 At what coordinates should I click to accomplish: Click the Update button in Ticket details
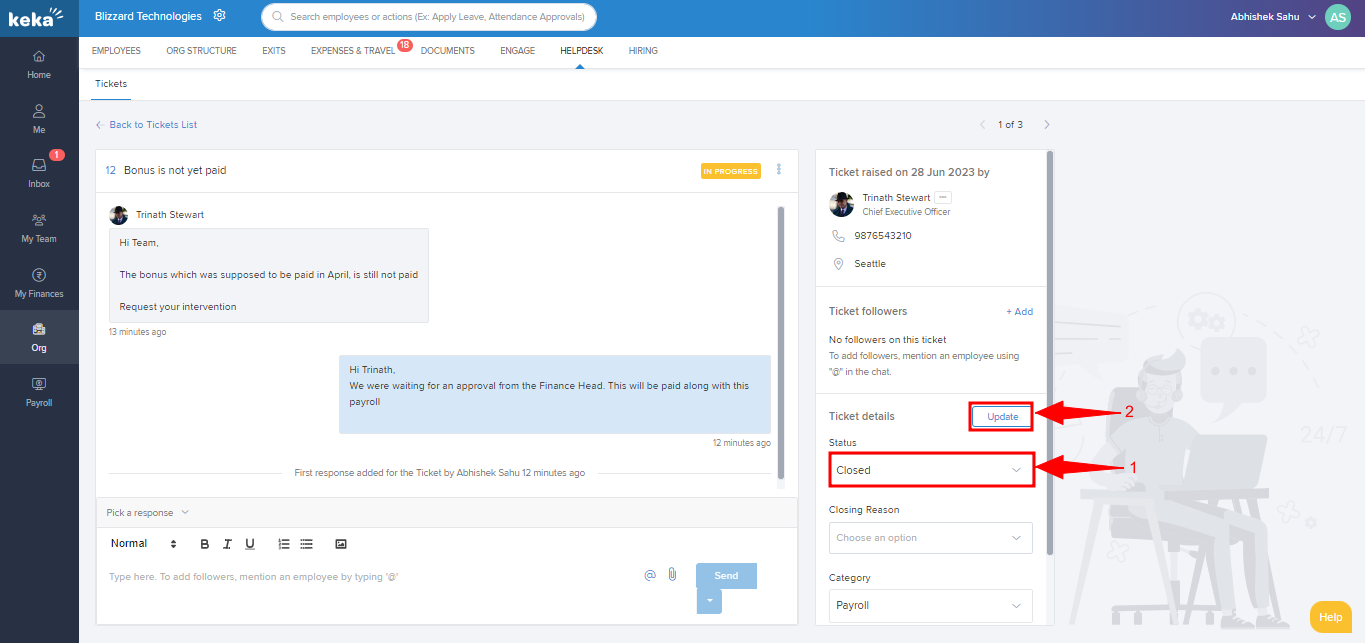(x=1002, y=417)
